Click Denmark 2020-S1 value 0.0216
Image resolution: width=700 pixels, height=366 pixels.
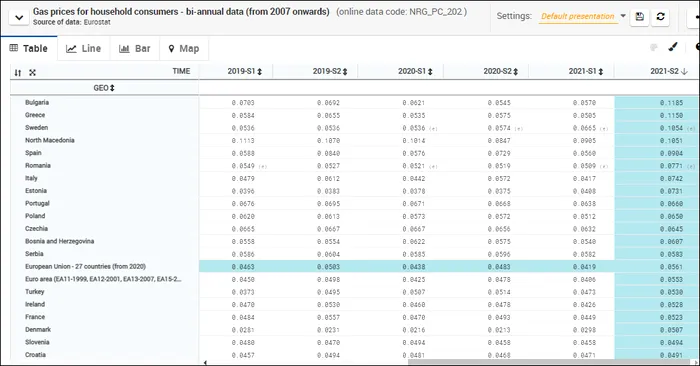413,330
